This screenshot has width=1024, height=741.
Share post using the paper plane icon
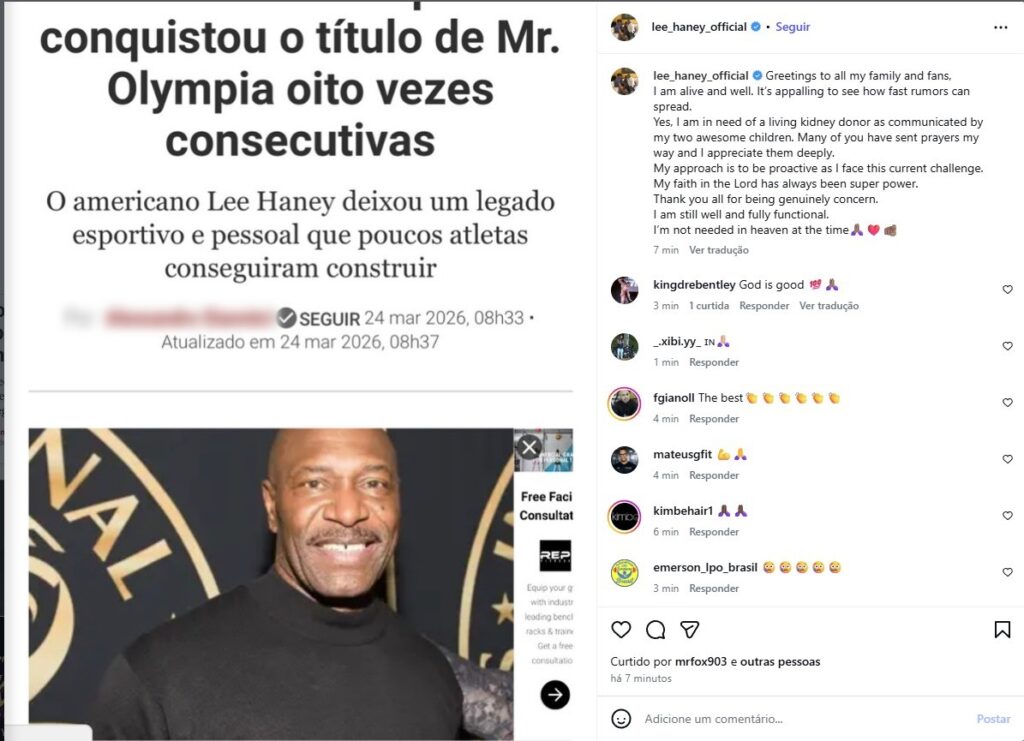[690, 629]
